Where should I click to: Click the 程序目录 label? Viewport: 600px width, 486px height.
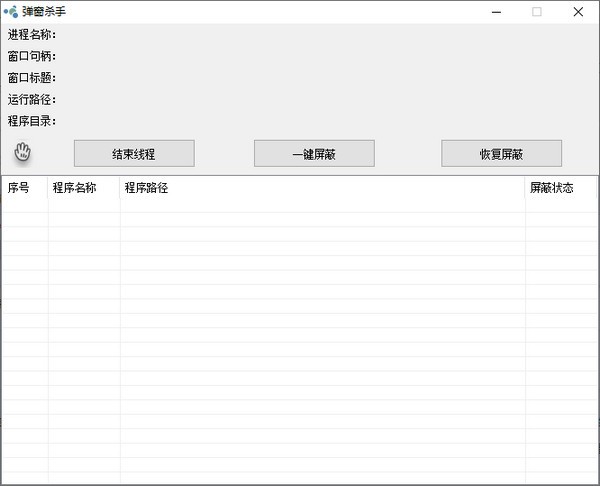(x=32, y=121)
